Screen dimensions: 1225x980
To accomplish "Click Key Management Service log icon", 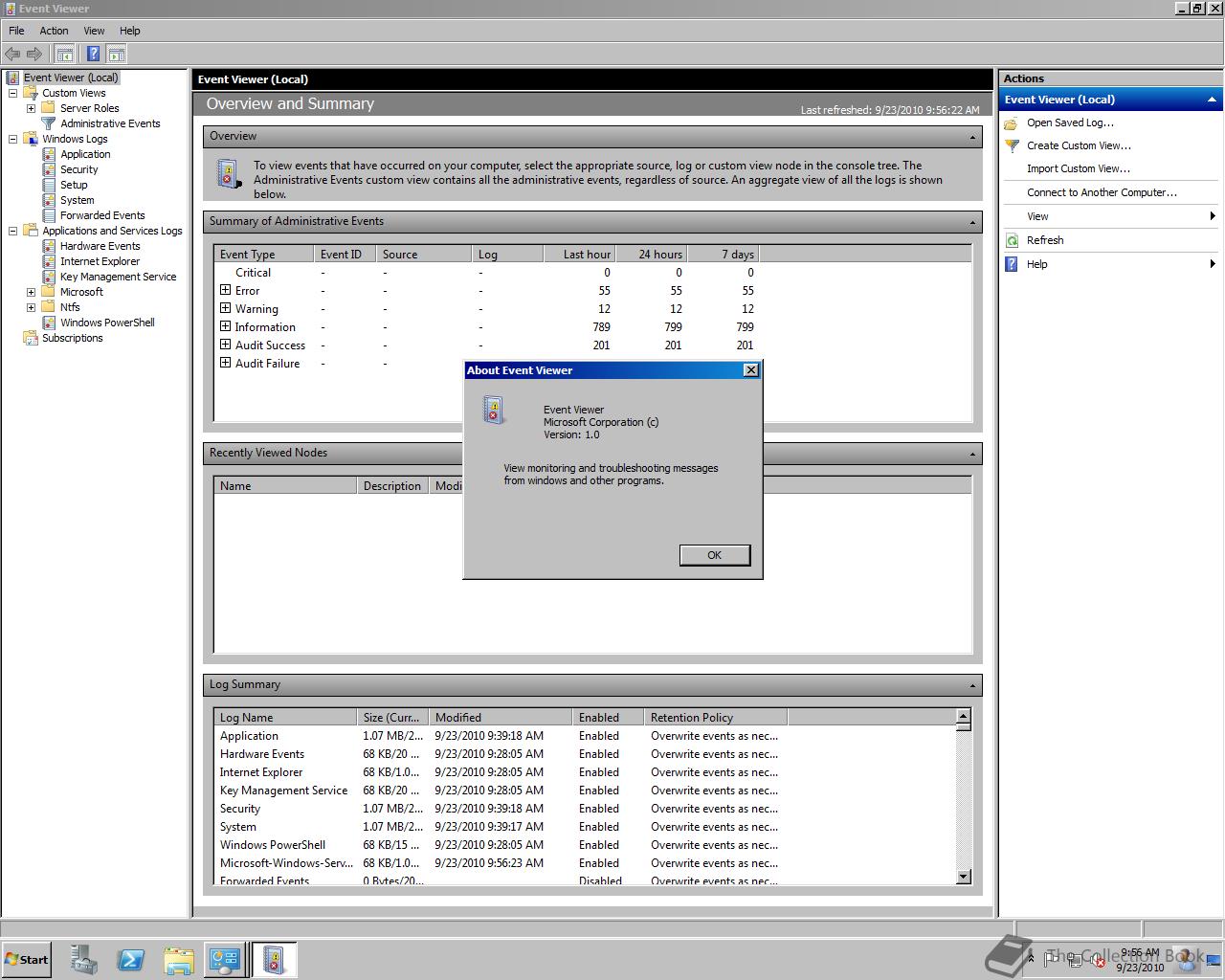I will [x=49, y=277].
